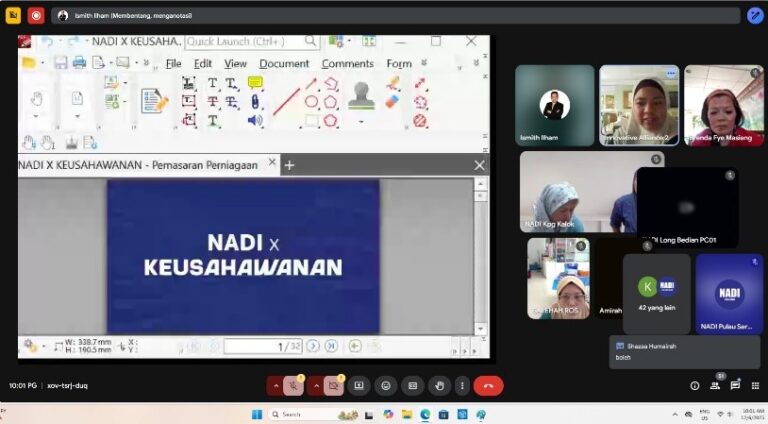This screenshot has height=424, width=768.
Task: Select the Strikeout text tool
Action: (213, 102)
